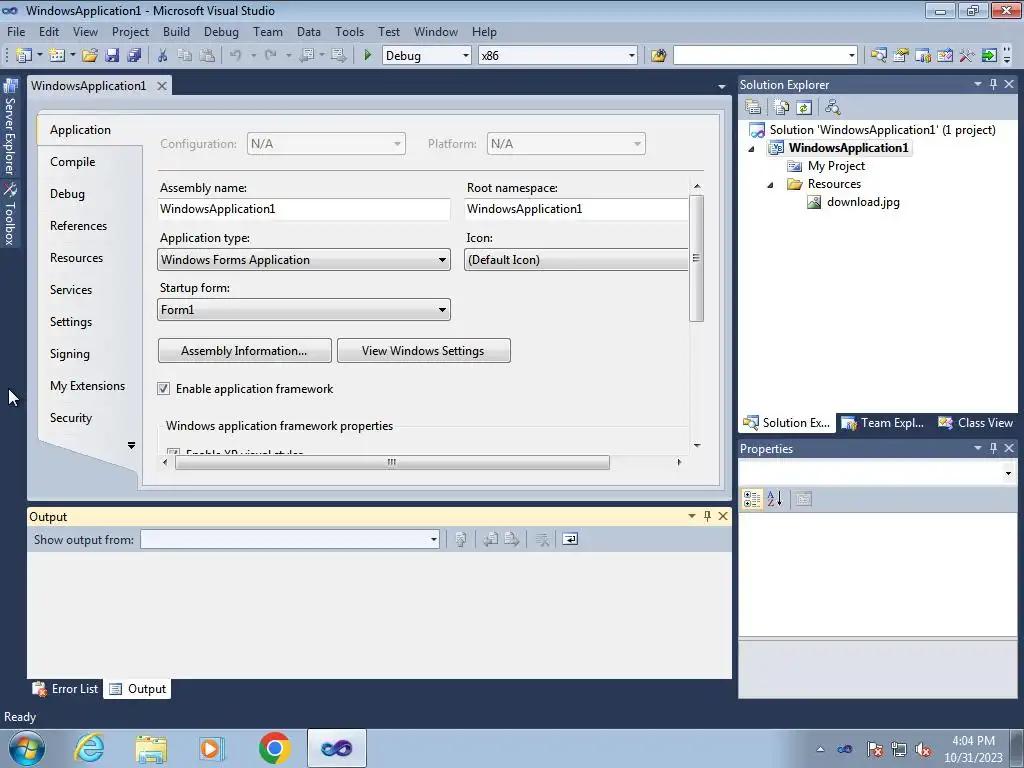1024x768 pixels.
Task: Click Categorized view icon in Properties panel
Action: [752, 500]
